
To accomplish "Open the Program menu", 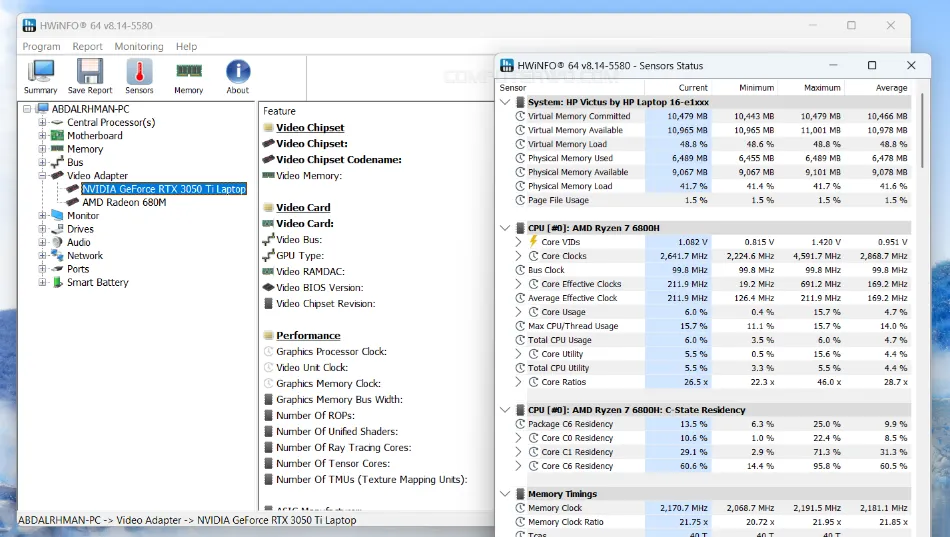I will pyautogui.click(x=41, y=46).
